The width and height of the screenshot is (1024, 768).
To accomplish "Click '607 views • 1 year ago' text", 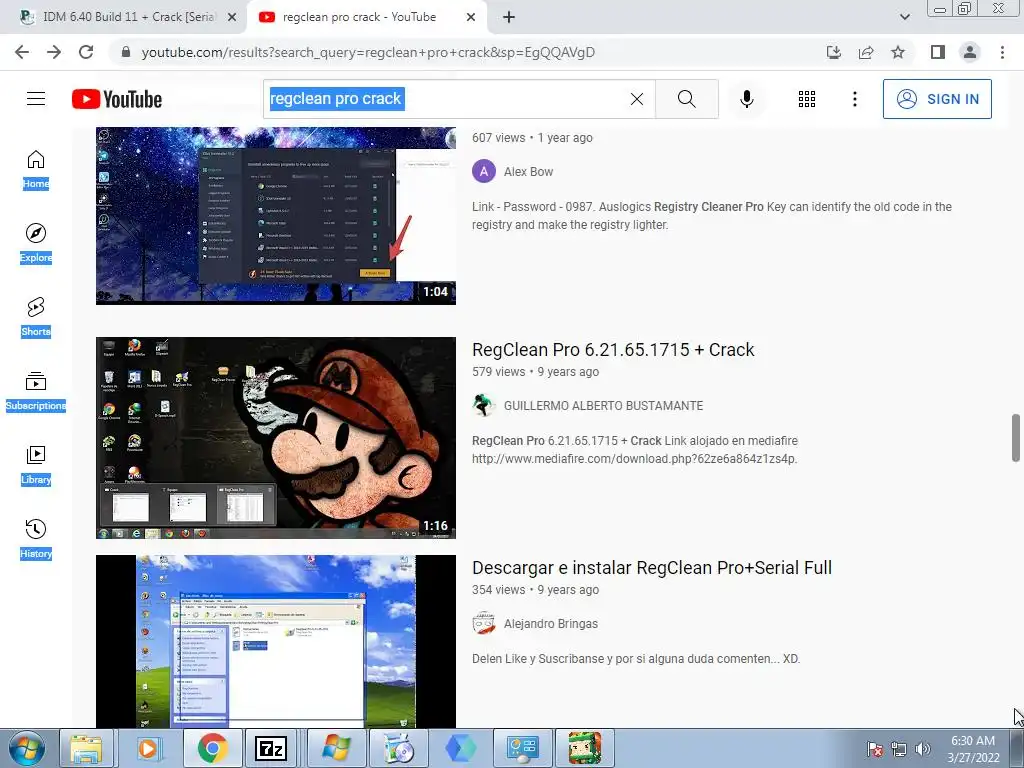I will [532, 138].
